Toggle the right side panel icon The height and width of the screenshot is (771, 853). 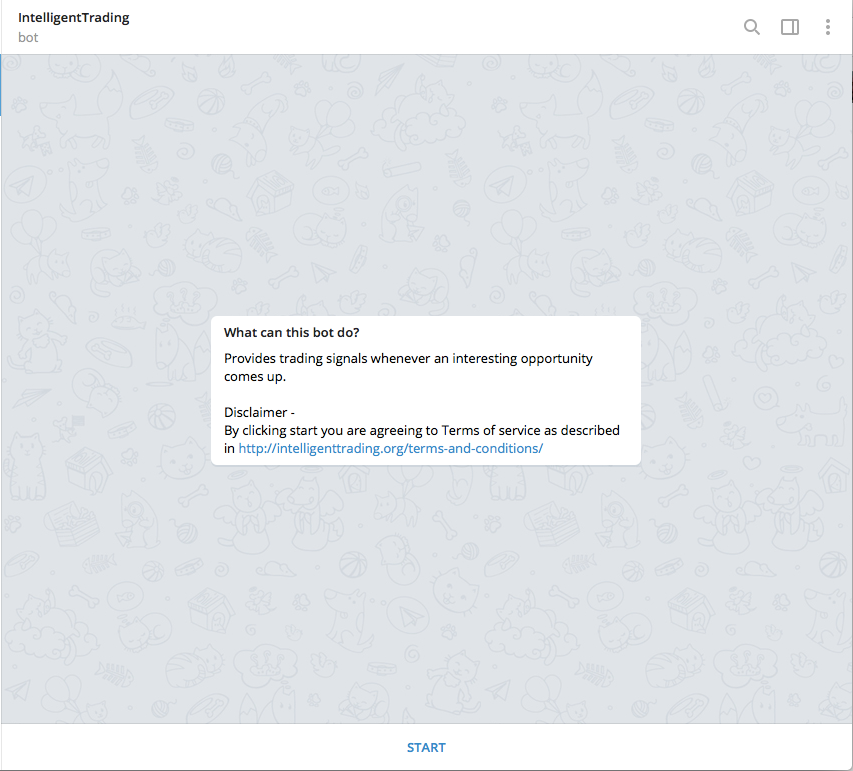click(789, 27)
